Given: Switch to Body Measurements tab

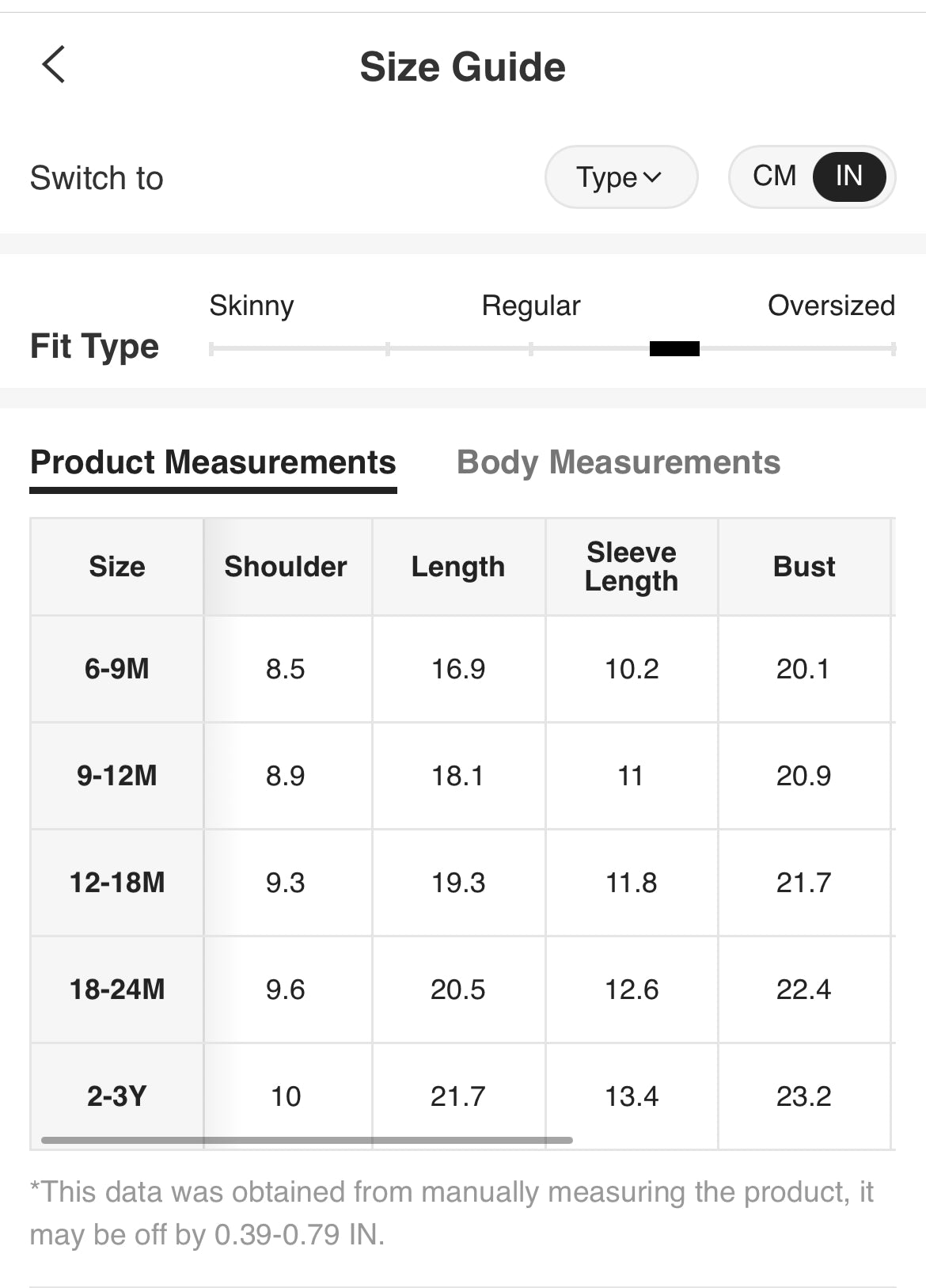Looking at the screenshot, I should [x=618, y=462].
